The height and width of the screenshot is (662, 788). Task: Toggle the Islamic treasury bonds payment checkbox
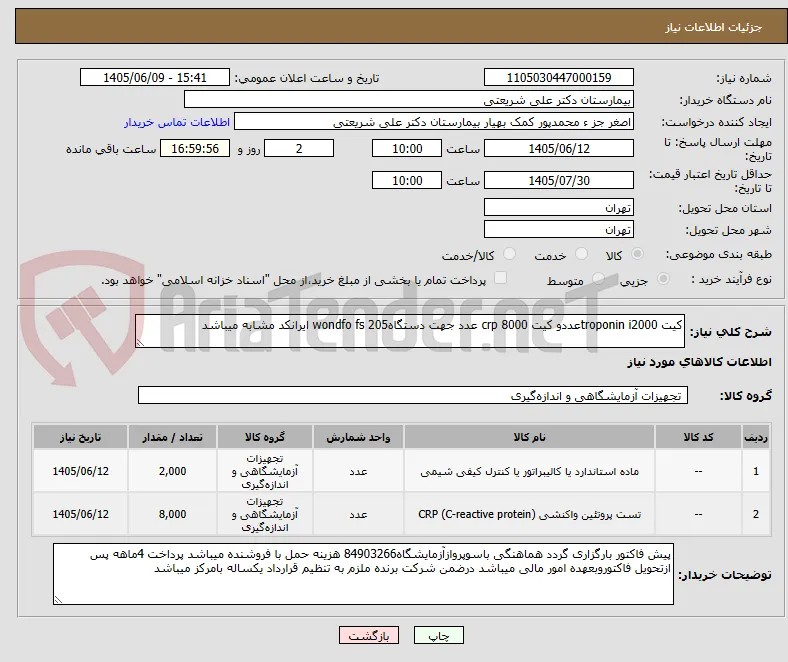tap(501, 277)
